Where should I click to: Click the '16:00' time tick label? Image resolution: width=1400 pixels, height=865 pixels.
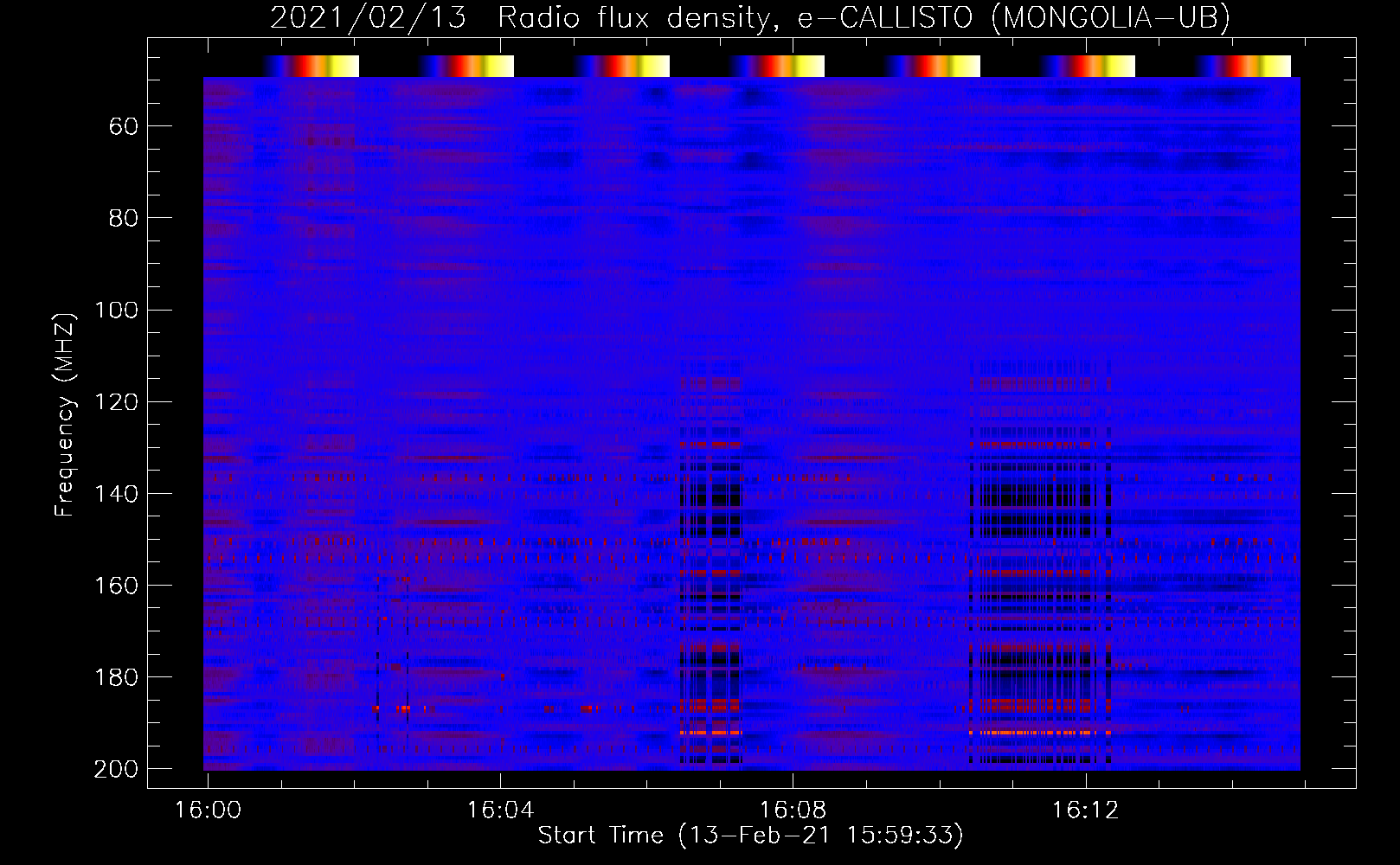(x=208, y=811)
